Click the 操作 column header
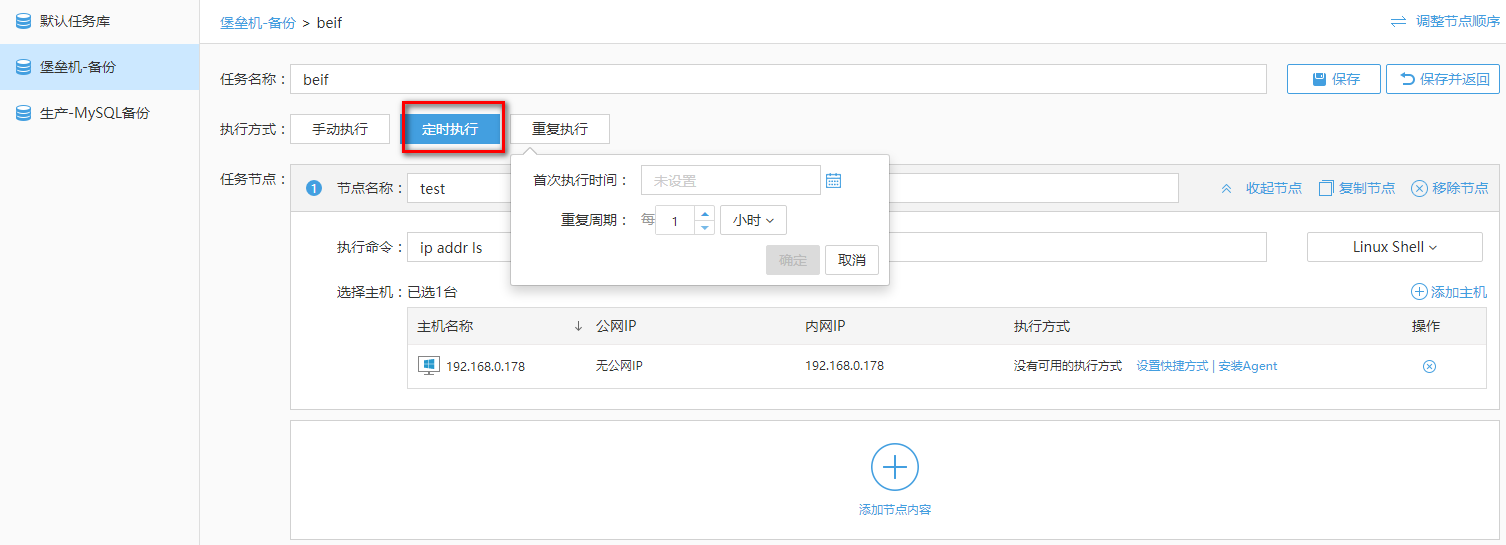 point(1426,326)
